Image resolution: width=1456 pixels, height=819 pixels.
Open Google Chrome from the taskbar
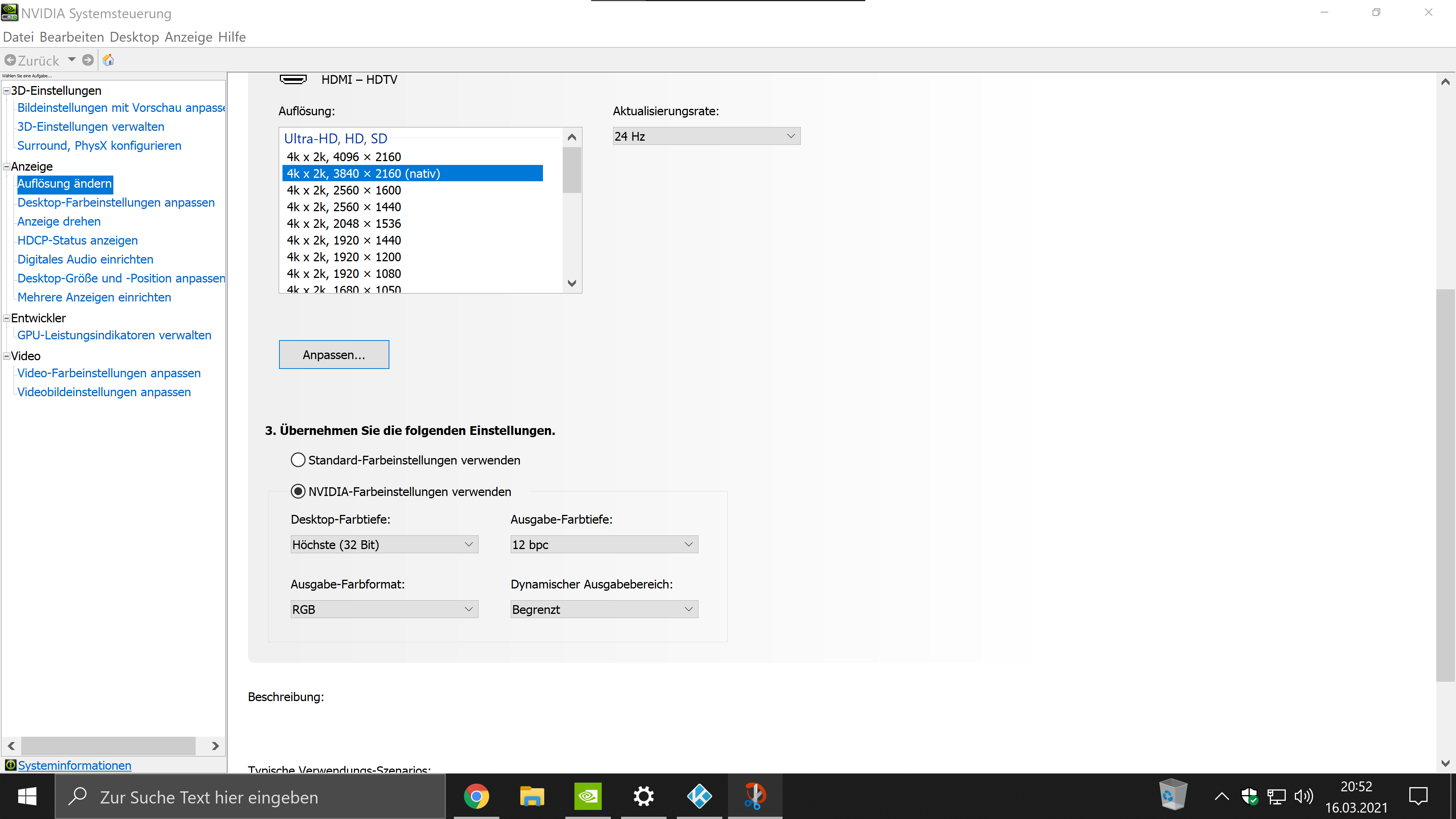point(476,796)
